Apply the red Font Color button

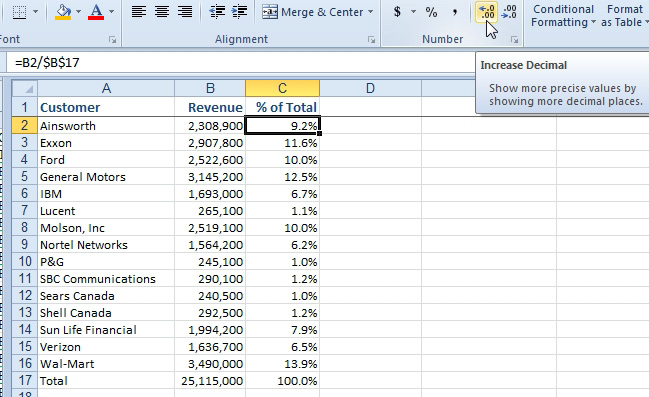tap(96, 12)
